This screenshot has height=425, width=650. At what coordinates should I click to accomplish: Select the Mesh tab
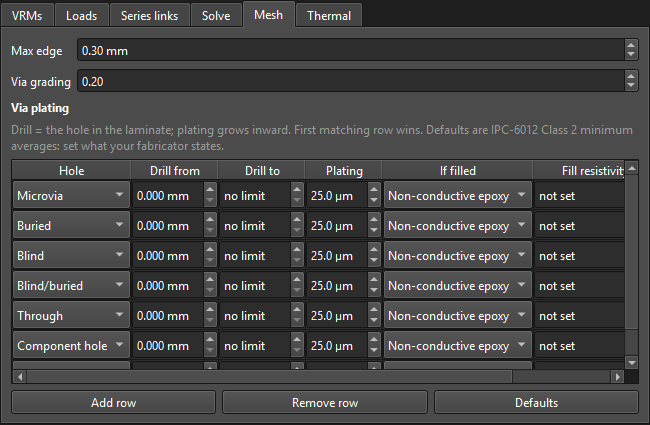[269, 15]
